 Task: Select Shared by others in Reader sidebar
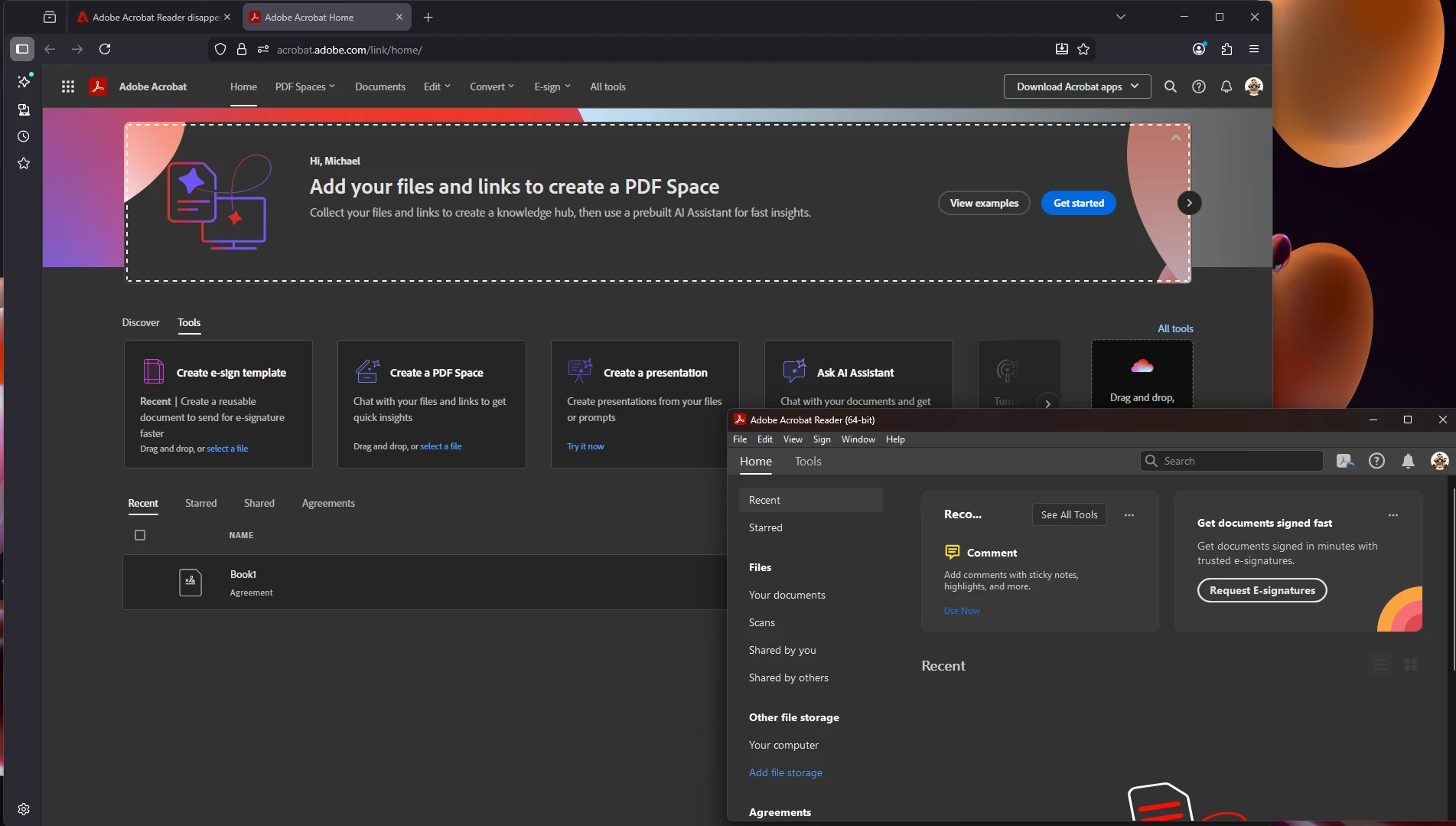[x=789, y=677]
